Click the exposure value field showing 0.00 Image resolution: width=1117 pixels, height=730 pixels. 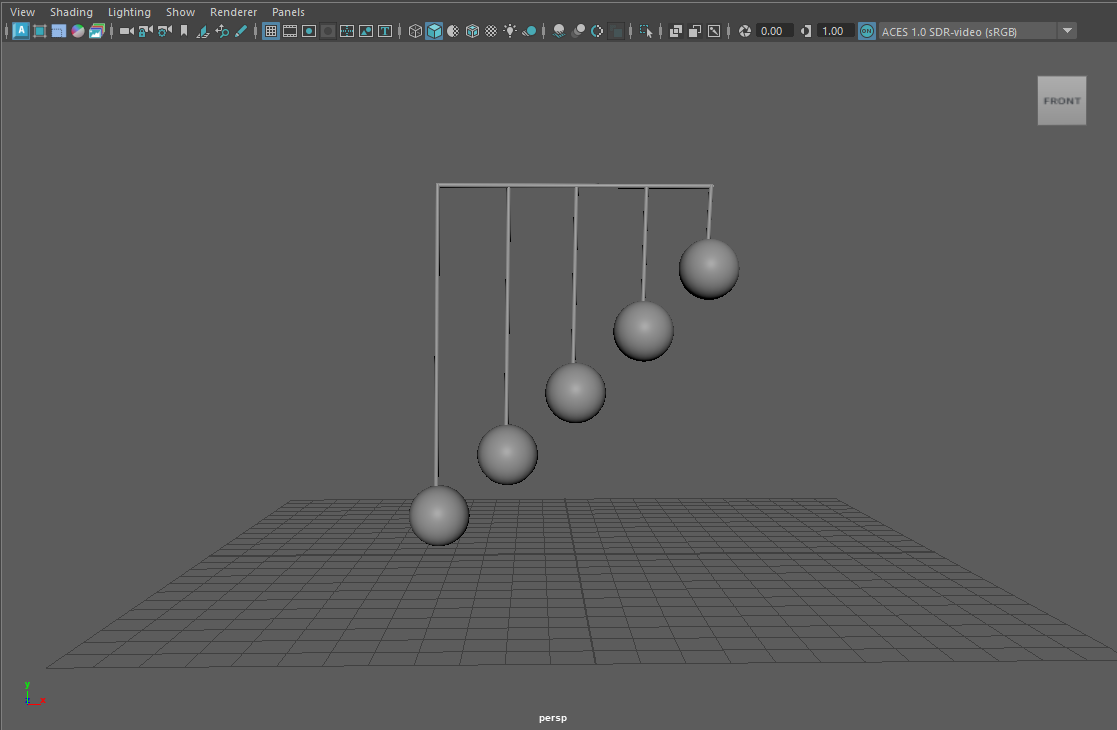tap(772, 31)
